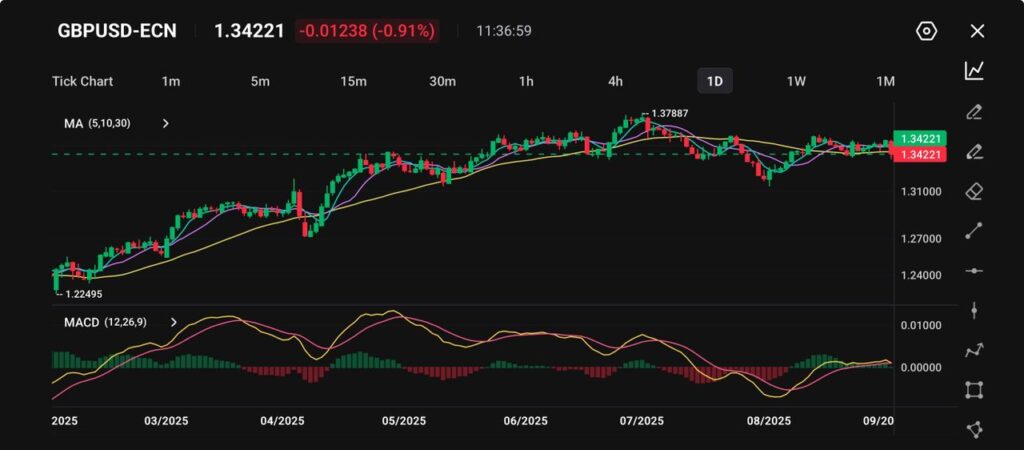Screen dimensions: 1024x450
Task: Select the eraser tool
Action: coord(974,191)
